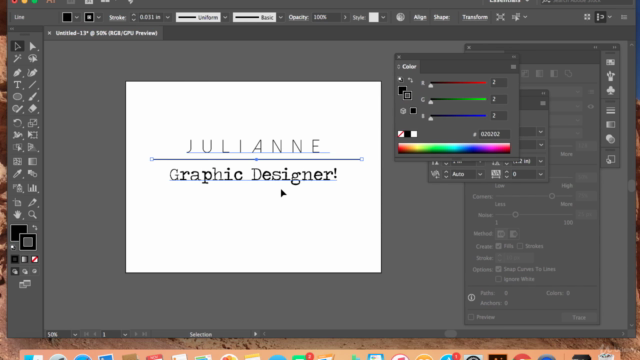Open the graphic Style dropdown
Viewport: 640px width, 360px height.
point(383,17)
